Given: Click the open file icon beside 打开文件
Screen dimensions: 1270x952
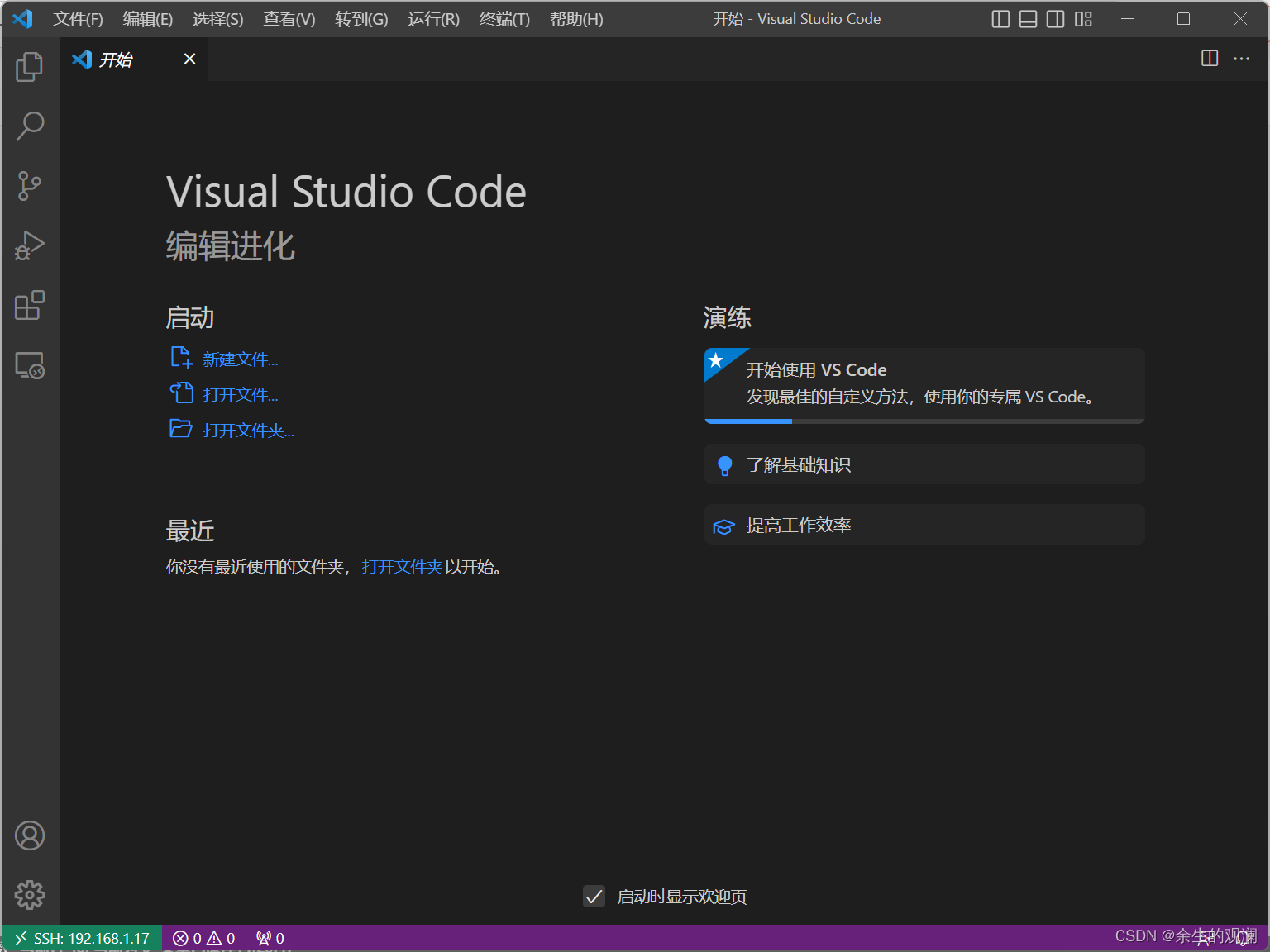Looking at the screenshot, I should 181,393.
